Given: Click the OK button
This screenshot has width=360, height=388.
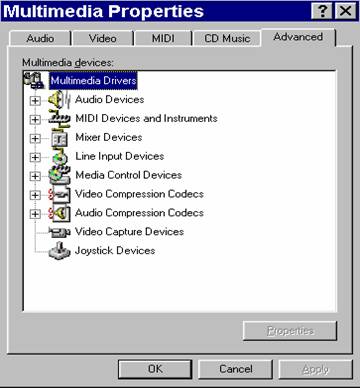Looking at the screenshot, I should tap(155, 369).
